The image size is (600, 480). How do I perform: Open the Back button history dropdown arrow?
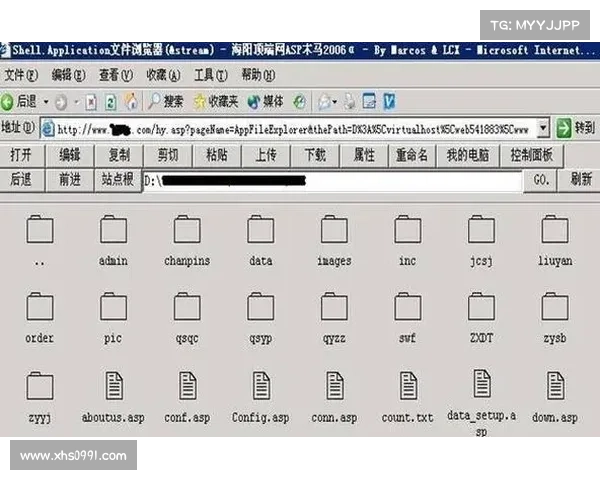pyautogui.click(x=46, y=102)
